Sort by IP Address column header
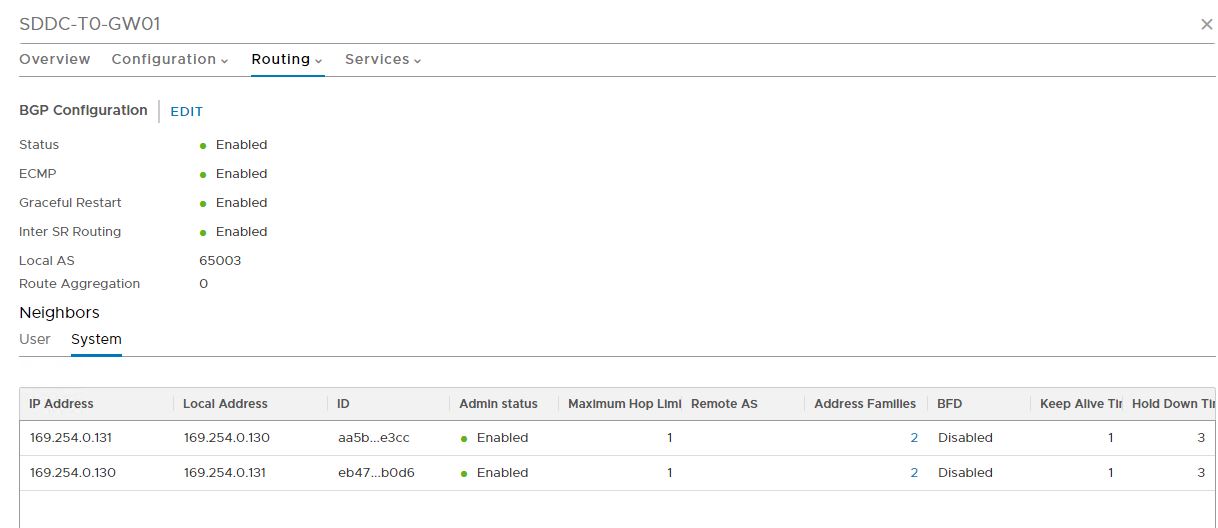Viewport: 1218px width, 528px height. click(x=62, y=404)
